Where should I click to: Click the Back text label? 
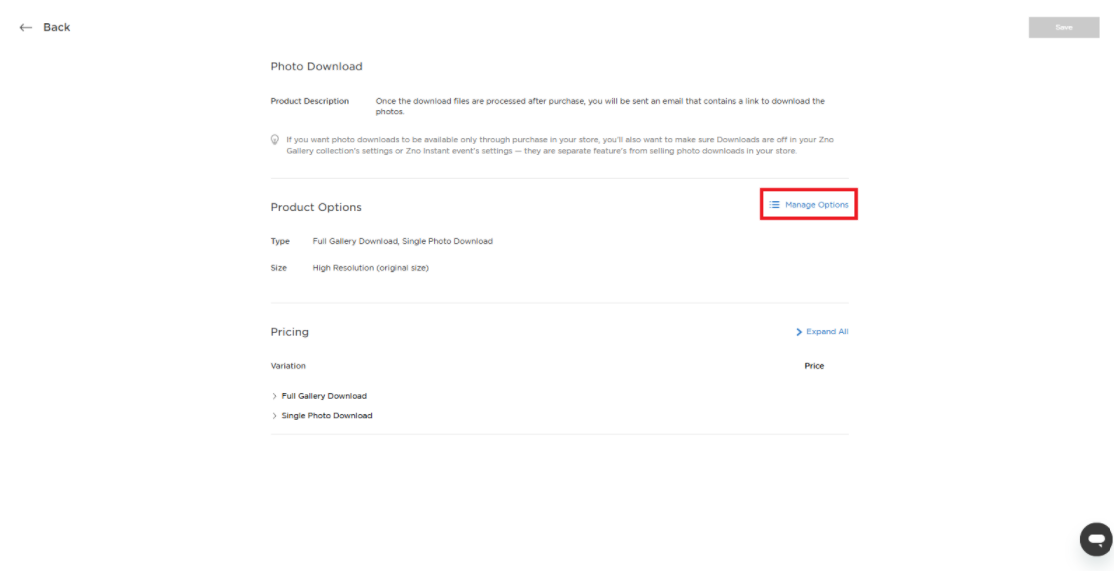tap(56, 27)
